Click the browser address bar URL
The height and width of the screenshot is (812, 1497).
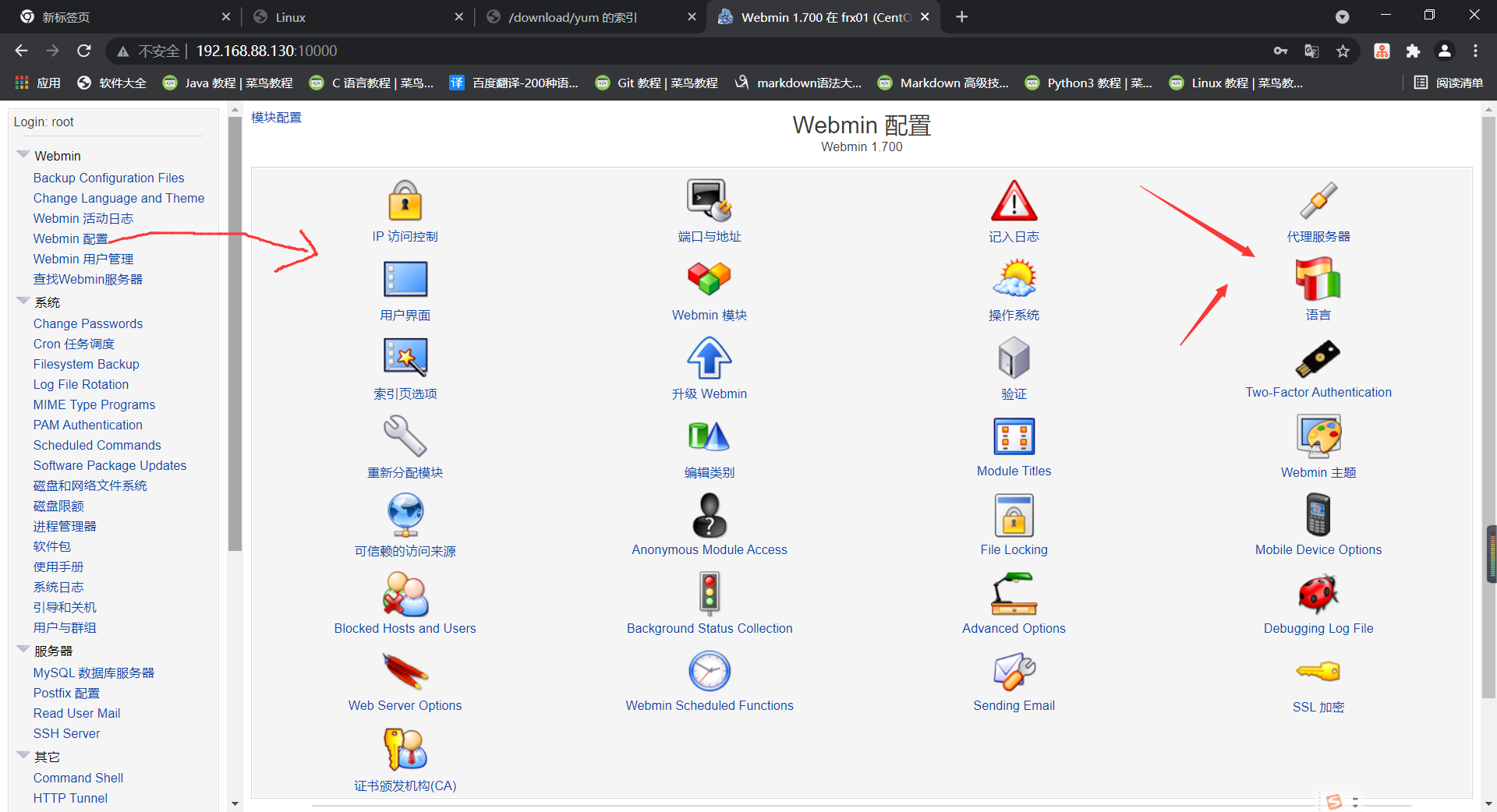(x=267, y=51)
